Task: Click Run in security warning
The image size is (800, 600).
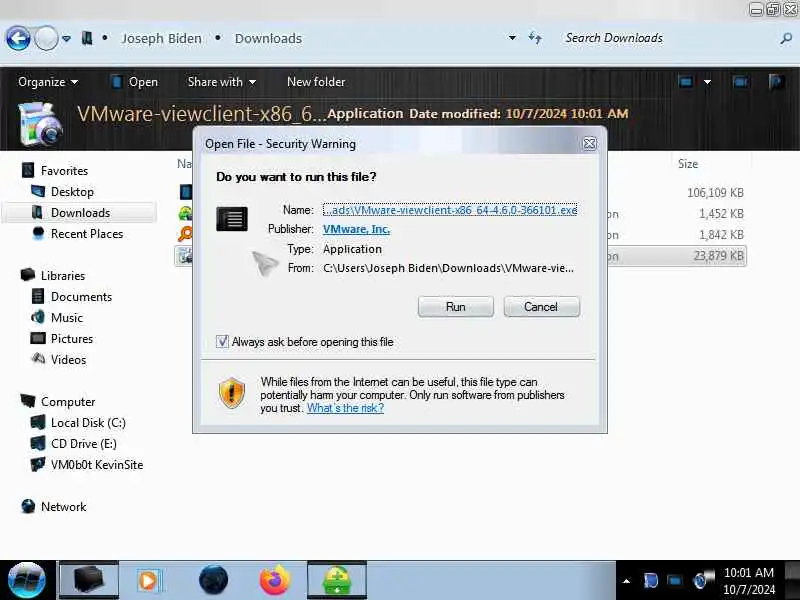Action: [x=456, y=307]
